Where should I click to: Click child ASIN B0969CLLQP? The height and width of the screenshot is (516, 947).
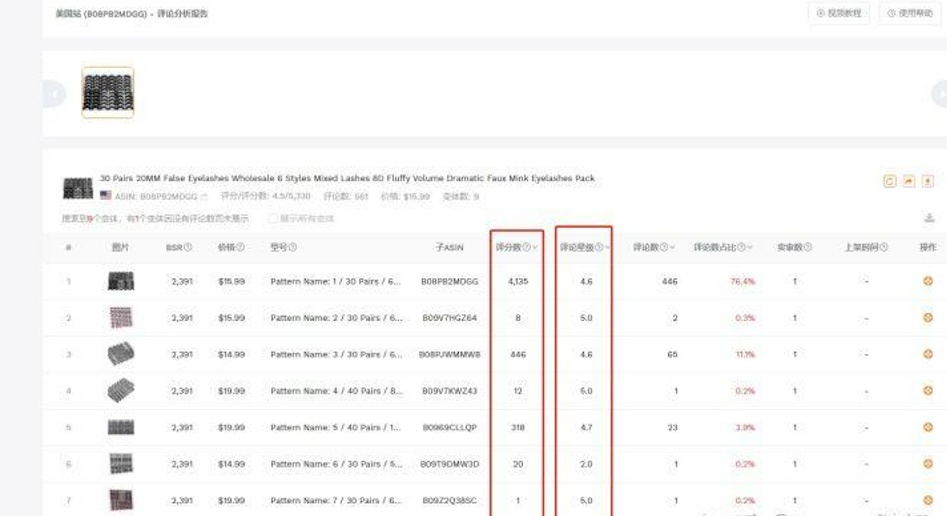pos(449,427)
